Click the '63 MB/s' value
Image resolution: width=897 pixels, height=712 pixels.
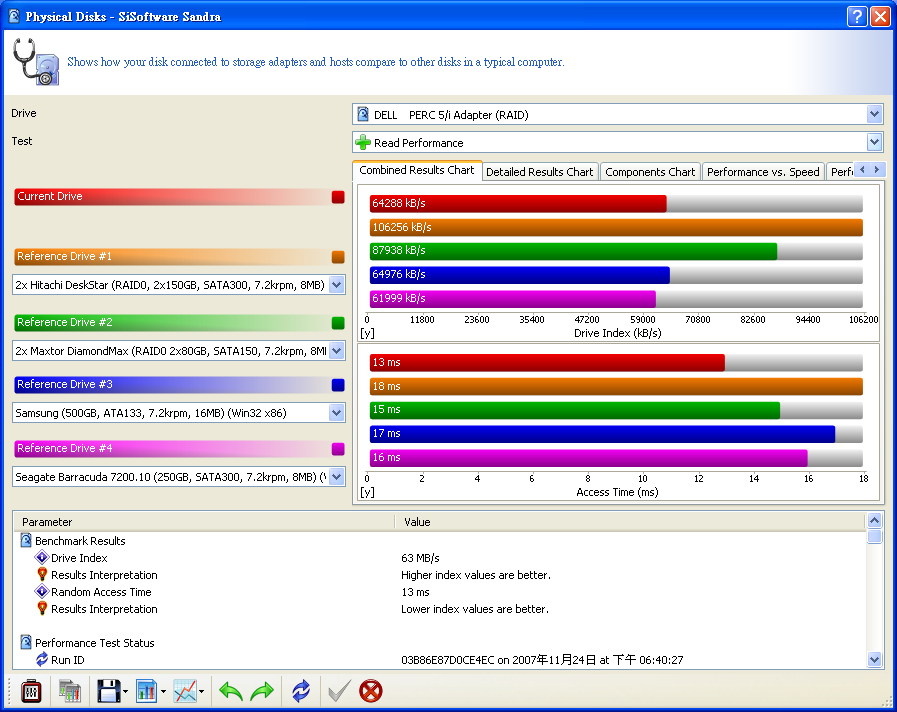(420, 558)
